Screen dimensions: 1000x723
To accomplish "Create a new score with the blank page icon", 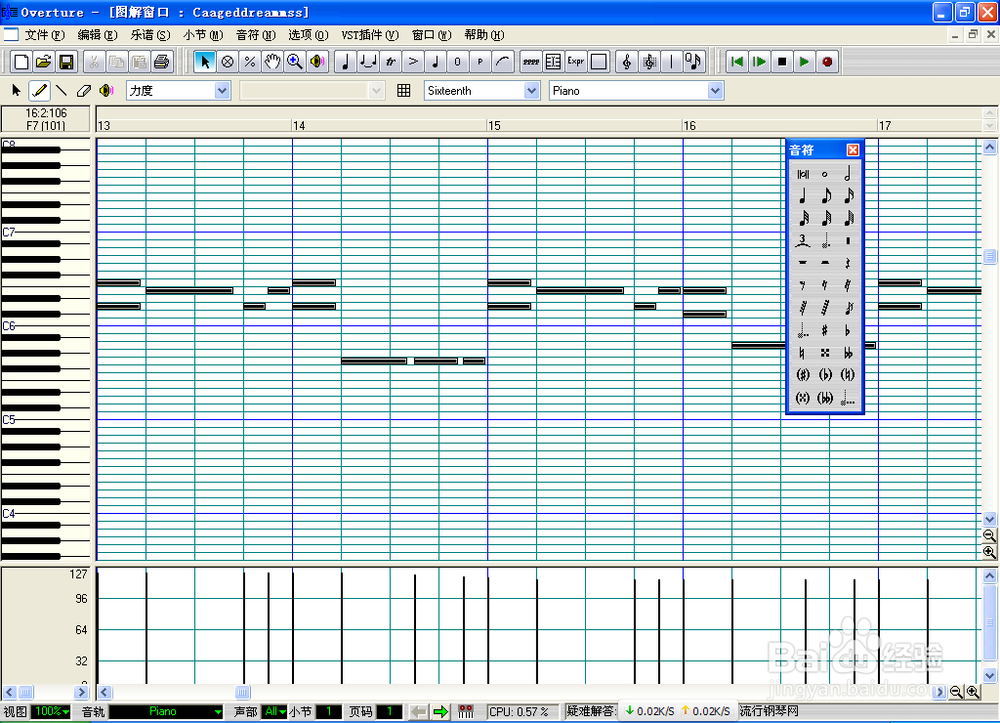I will tap(21, 62).
